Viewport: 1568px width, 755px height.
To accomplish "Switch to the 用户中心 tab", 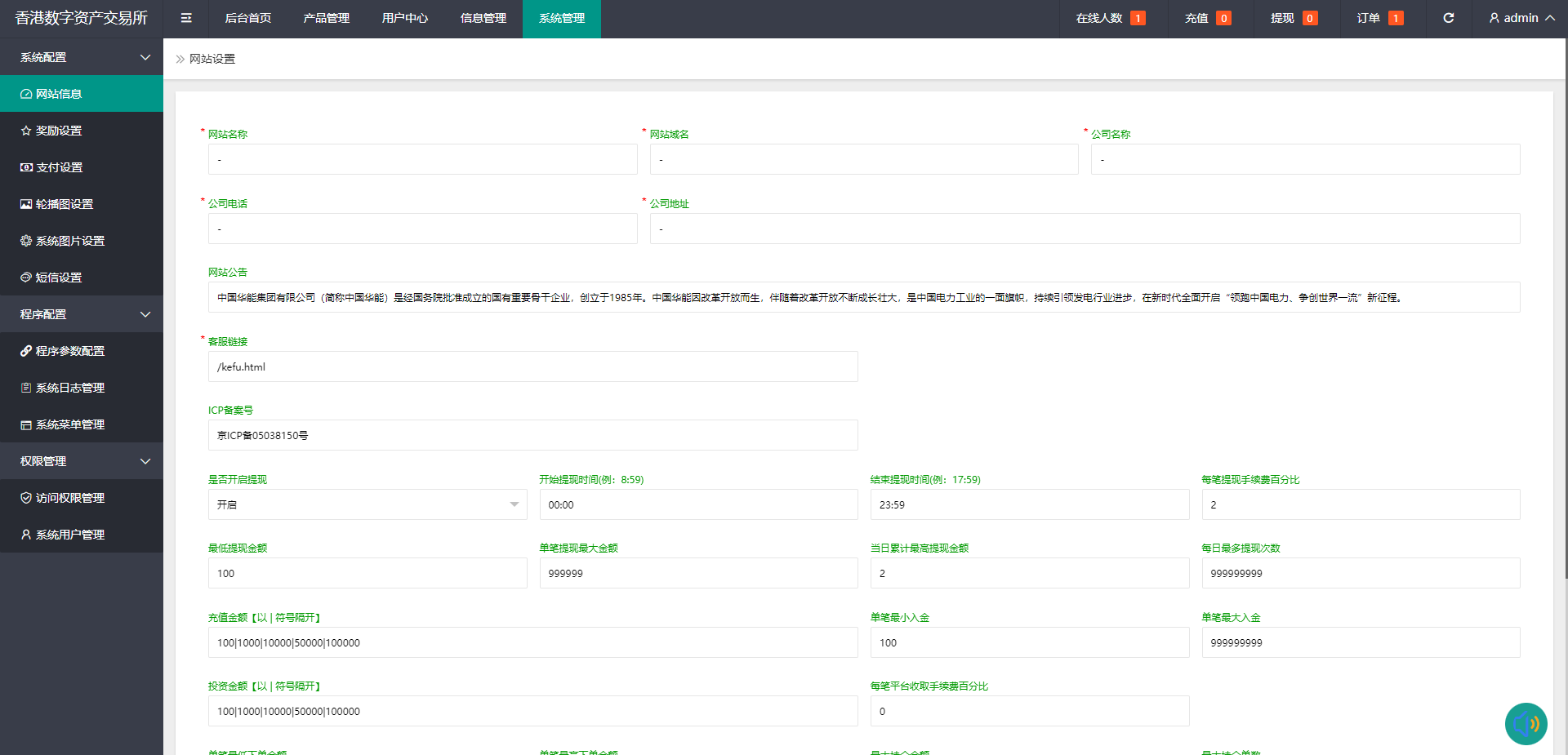I will coord(404,17).
